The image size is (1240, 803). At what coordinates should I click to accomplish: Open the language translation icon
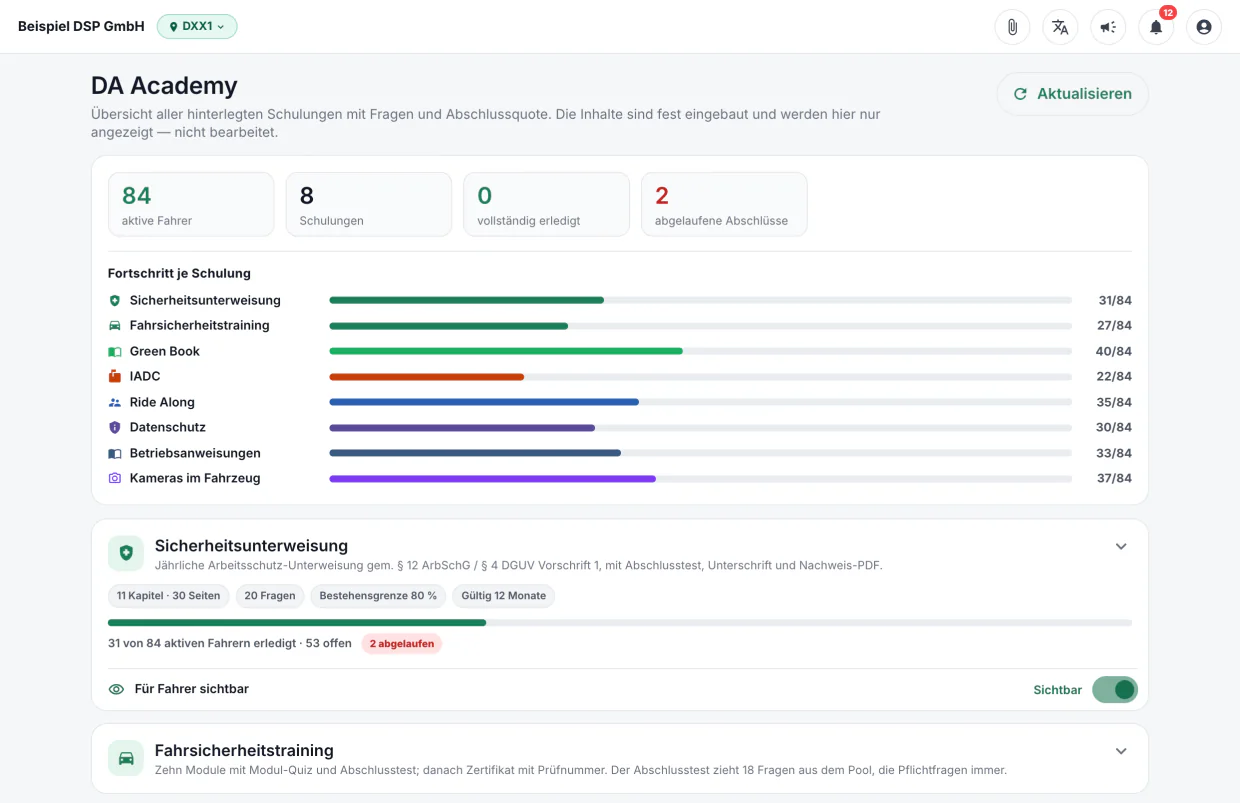point(1060,27)
